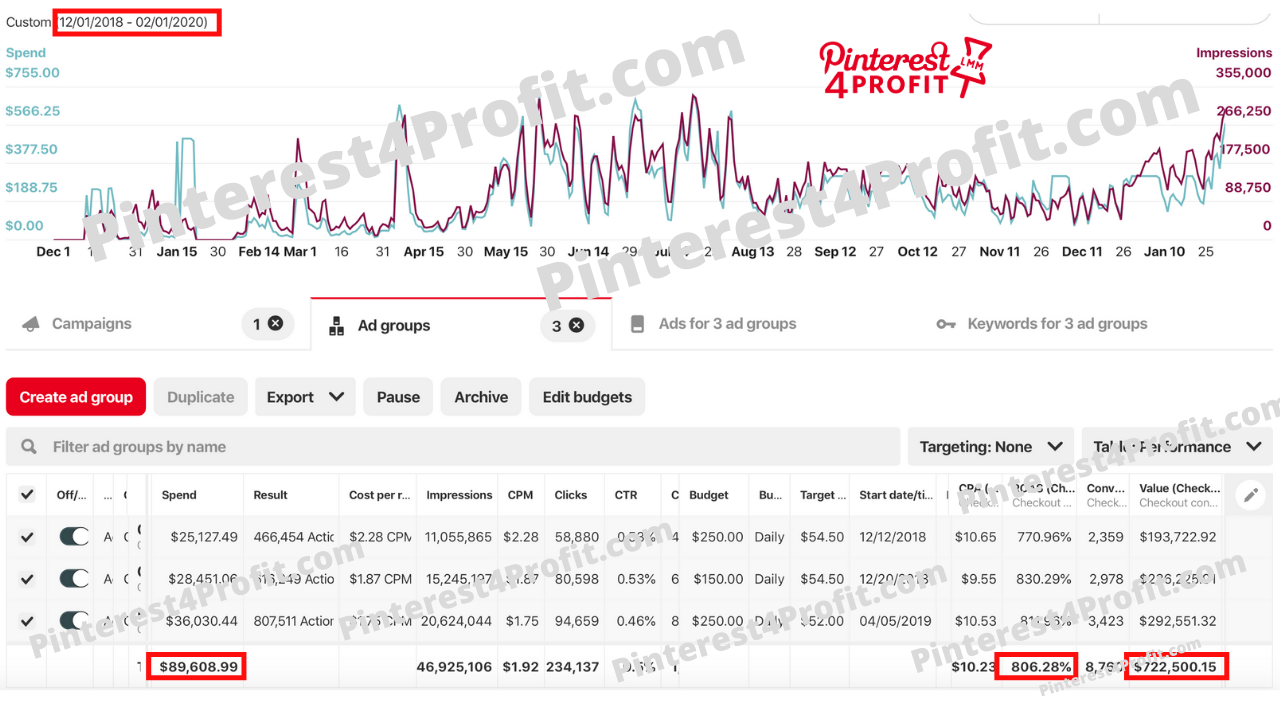
Task: Click the Pause button
Action: click(x=398, y=397)
